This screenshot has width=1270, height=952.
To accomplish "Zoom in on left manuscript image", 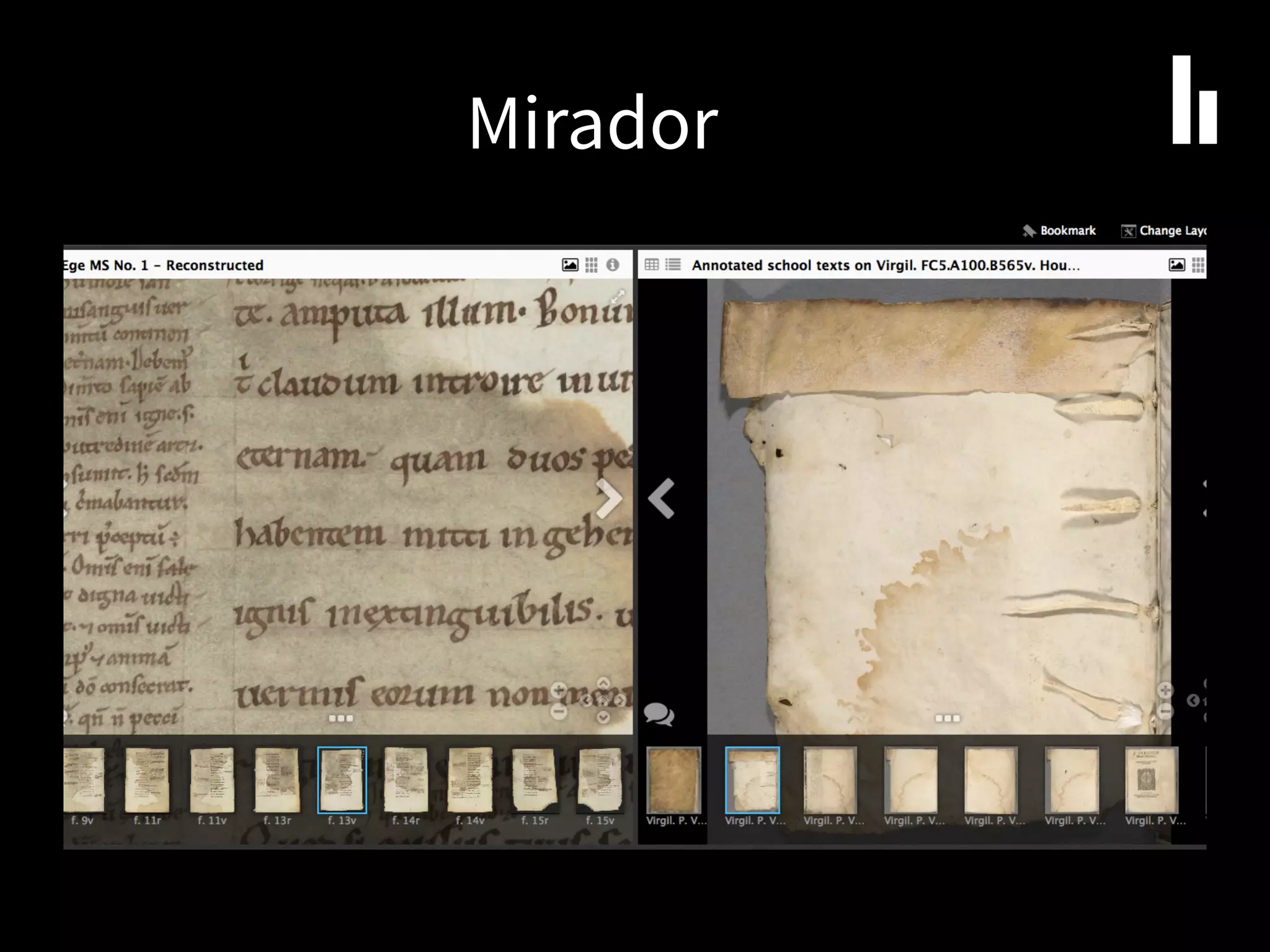I will 558,690.
